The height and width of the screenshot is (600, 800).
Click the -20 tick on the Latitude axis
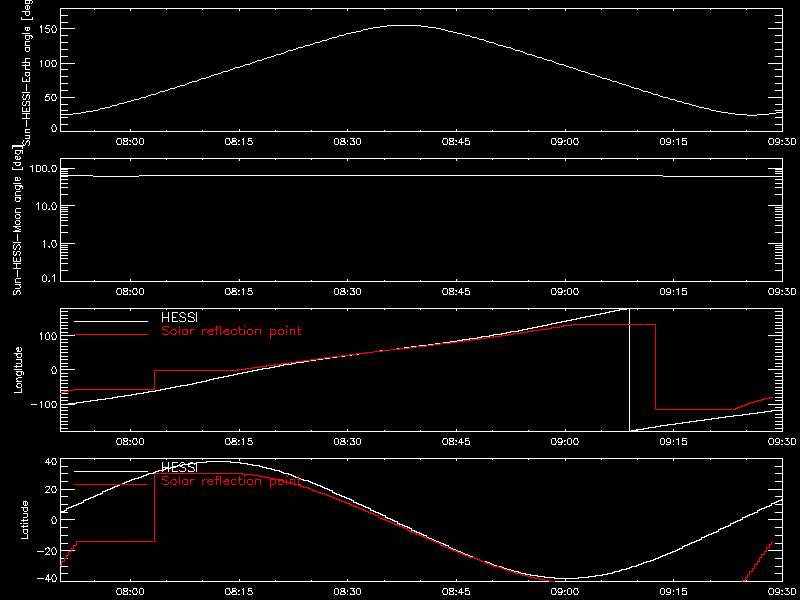(x=46, y=550)
